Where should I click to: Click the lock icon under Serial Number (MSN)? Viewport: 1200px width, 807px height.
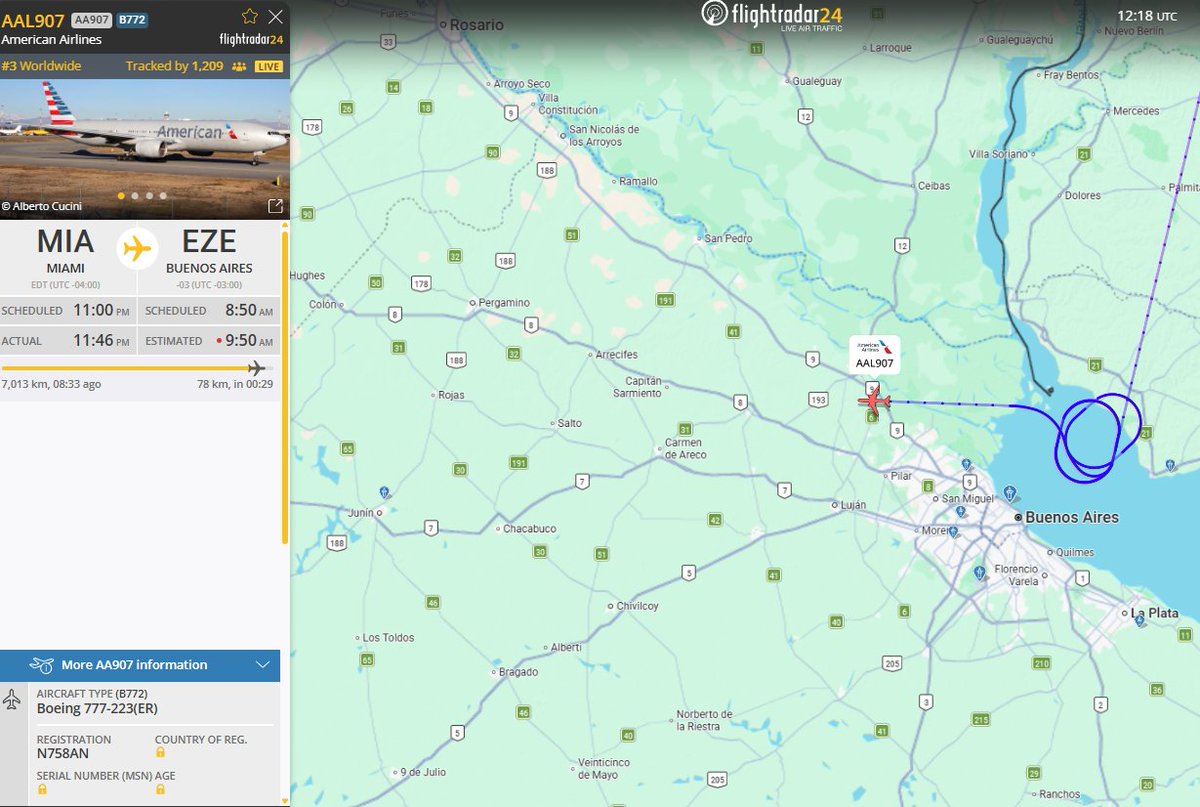click(42, 789)
